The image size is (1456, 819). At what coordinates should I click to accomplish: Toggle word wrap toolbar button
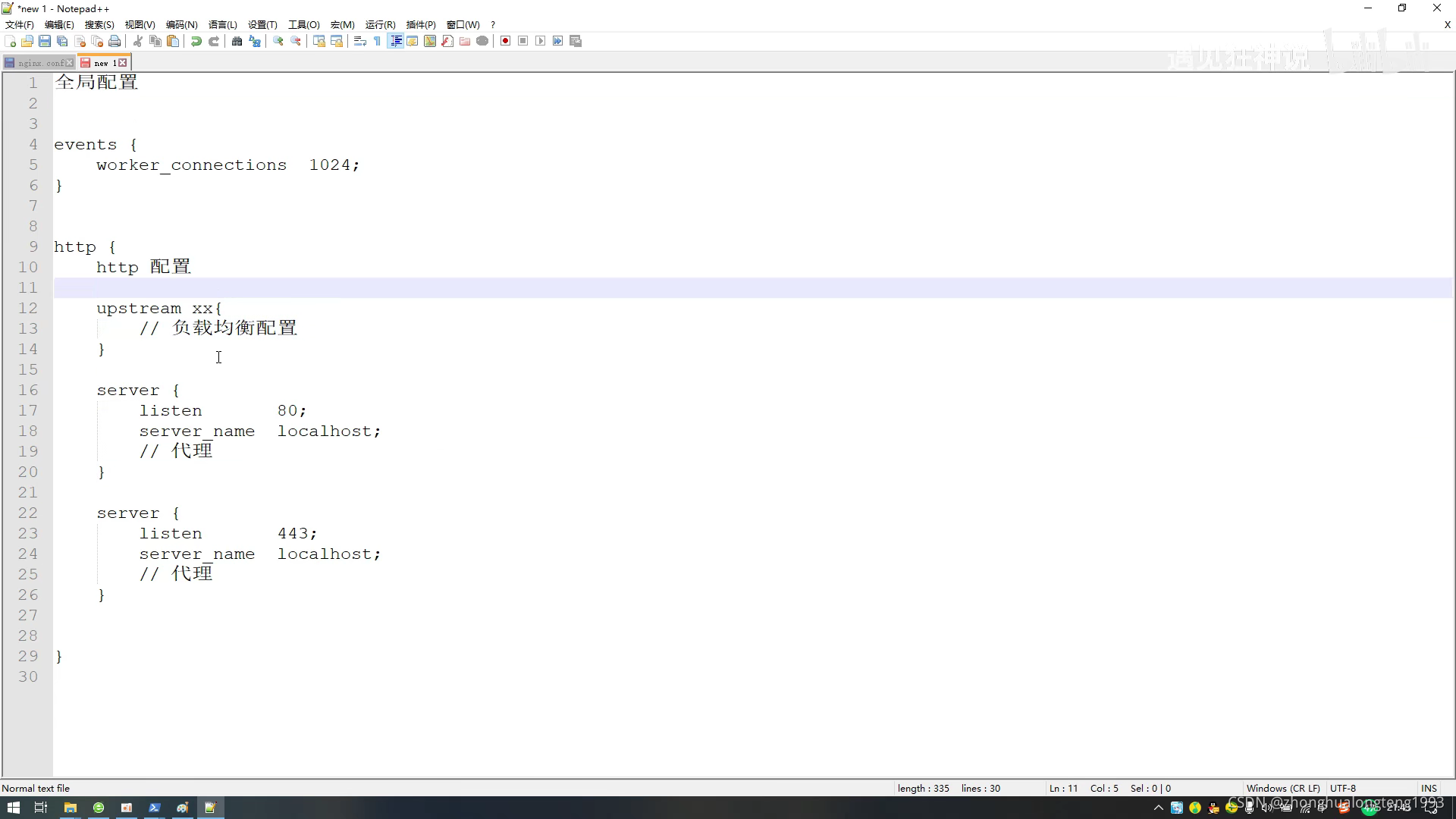pyautogui.click(x=360, y=41)
